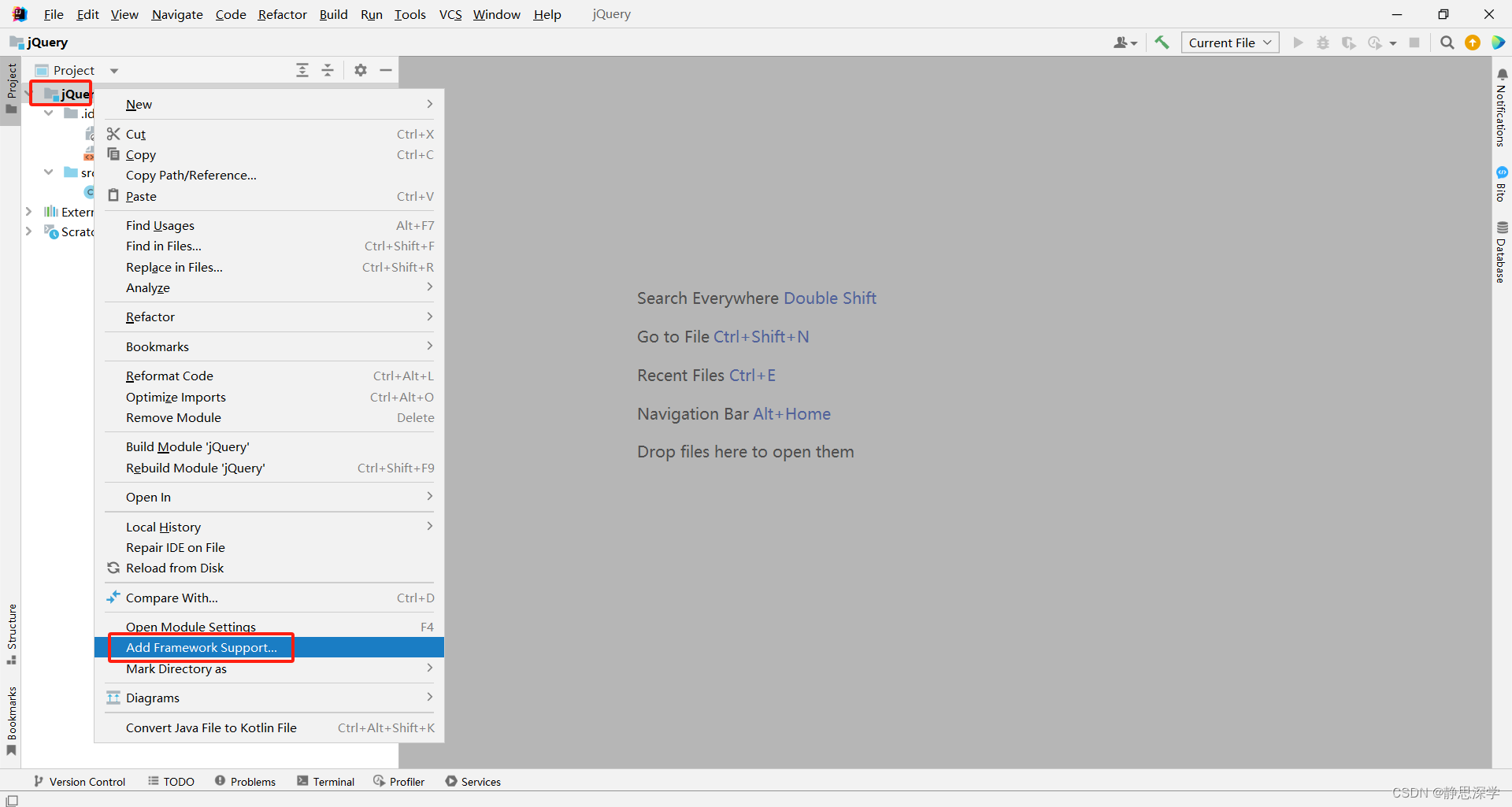Open Search Everywhere magnifier icon

(1447, 43)
